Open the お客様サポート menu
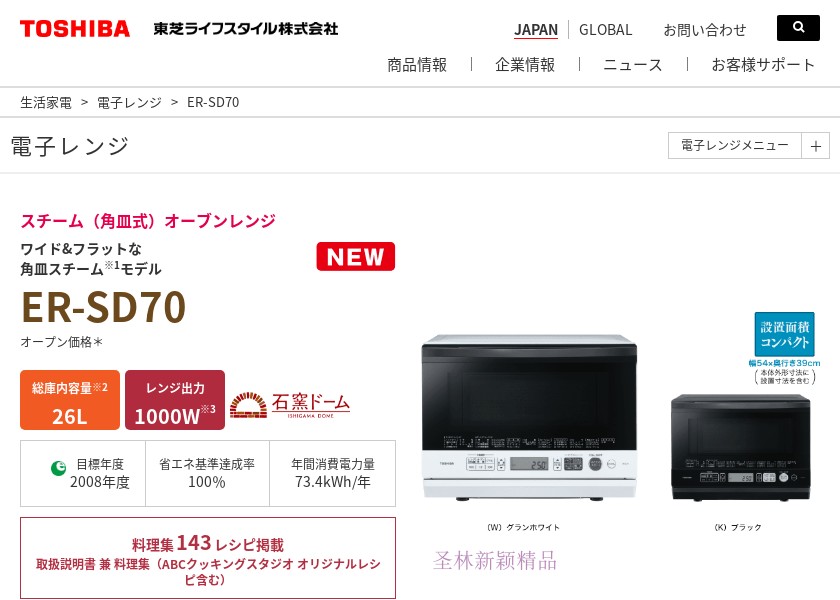 (x=763, y=65)
